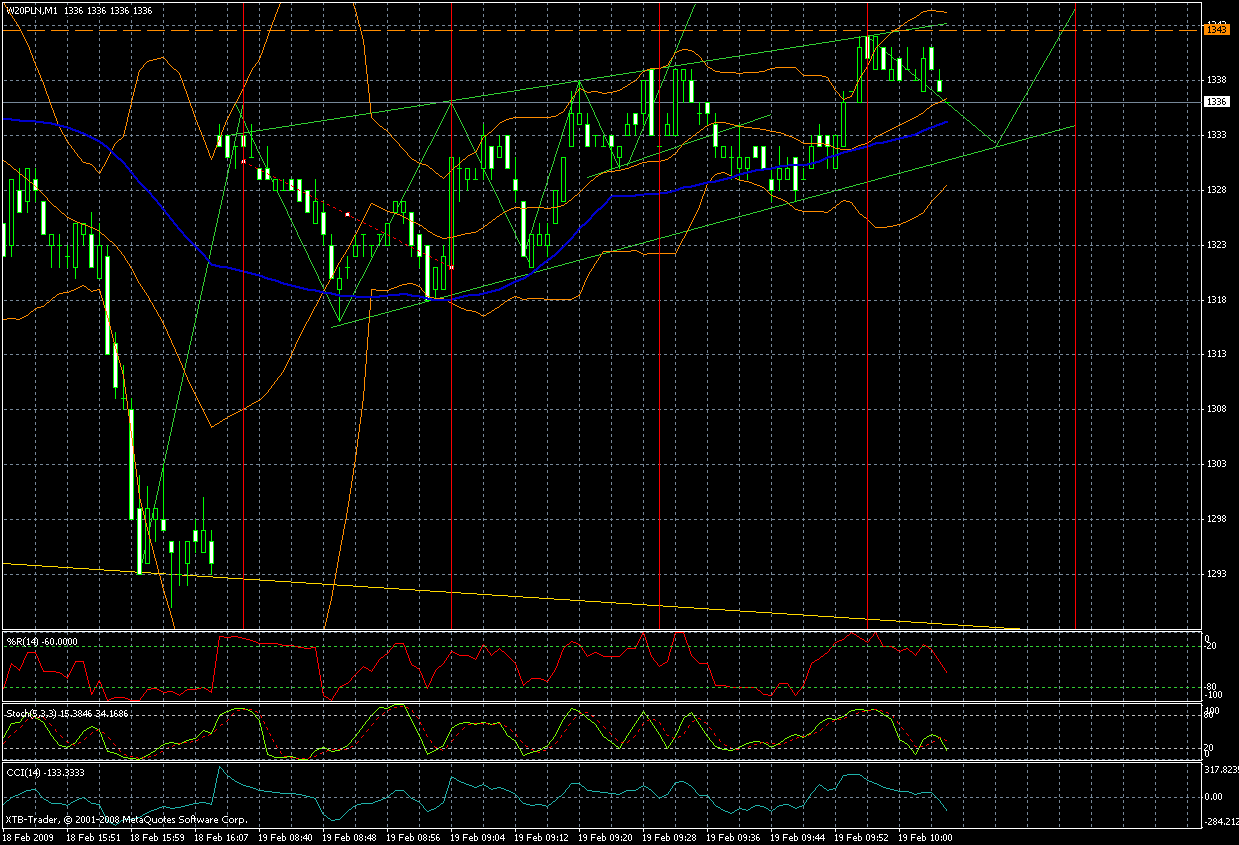This screenshot has height=845, width=1239.
Task: Click the 317.8235 CCI scale value
Action: point(1221,770)
